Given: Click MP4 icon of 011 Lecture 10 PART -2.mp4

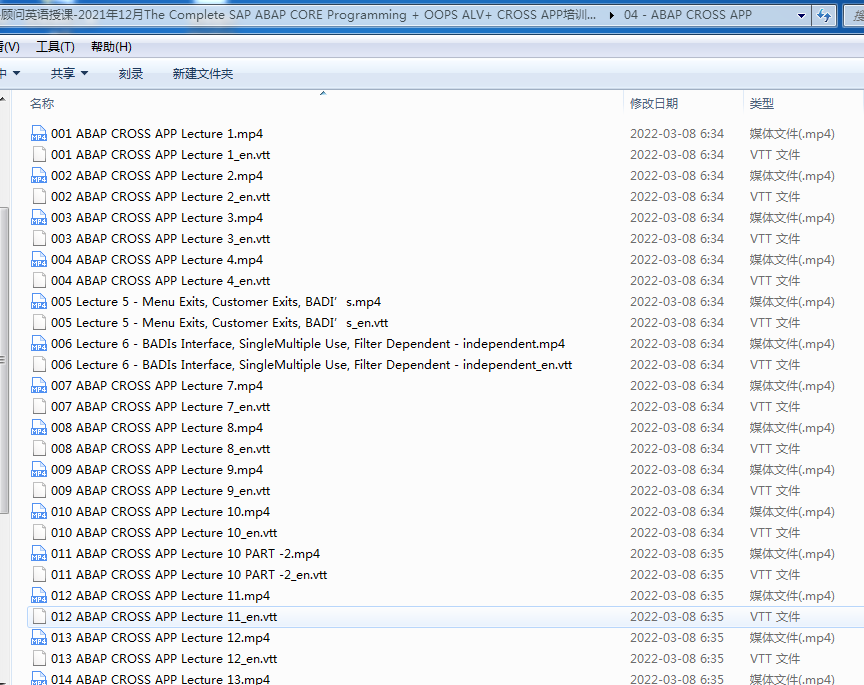Looking at the screenshot, I should pyautogui.click(x=39, y=554).
